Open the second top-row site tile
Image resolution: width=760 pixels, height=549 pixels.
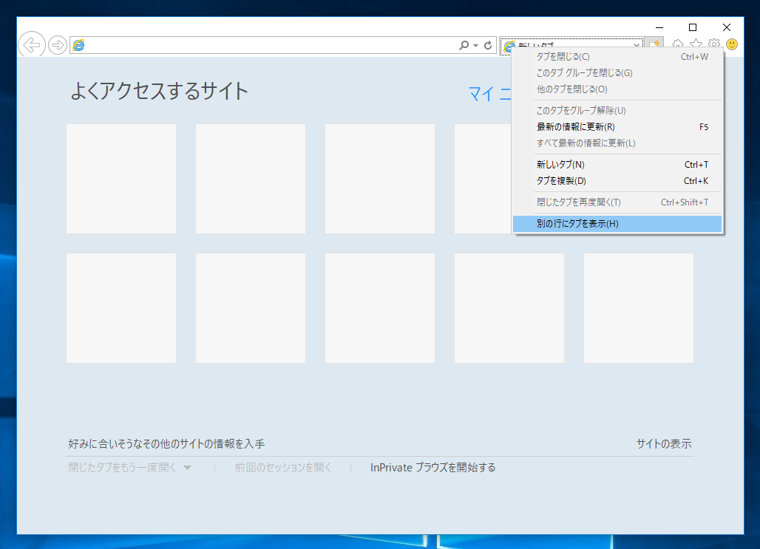pyautogui.click(x=251, y=179)
